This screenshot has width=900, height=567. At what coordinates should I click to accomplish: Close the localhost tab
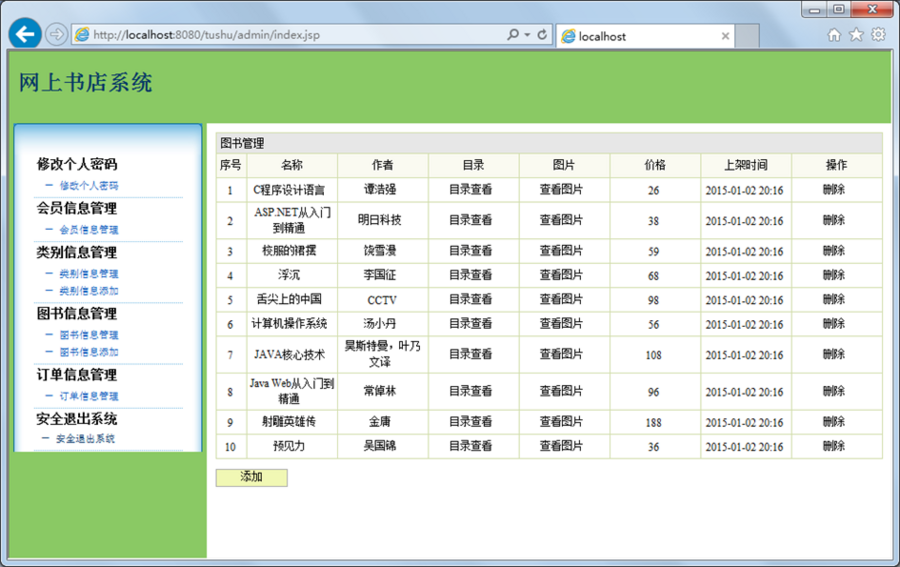pyautogui.click(x=726, y=36)
